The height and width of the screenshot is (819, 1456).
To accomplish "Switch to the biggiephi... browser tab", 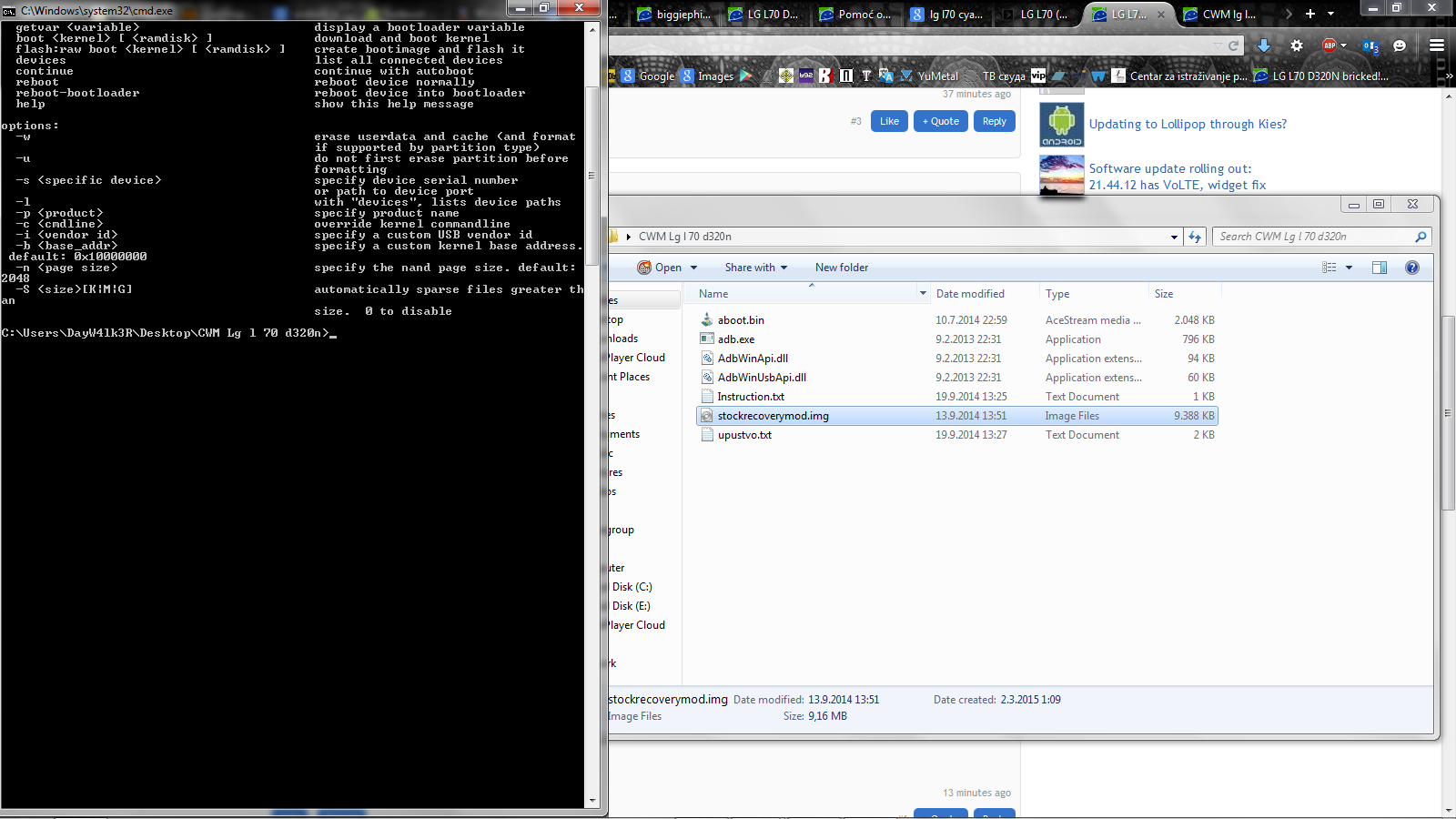I will pyautogui.click(x=674, y=15).
